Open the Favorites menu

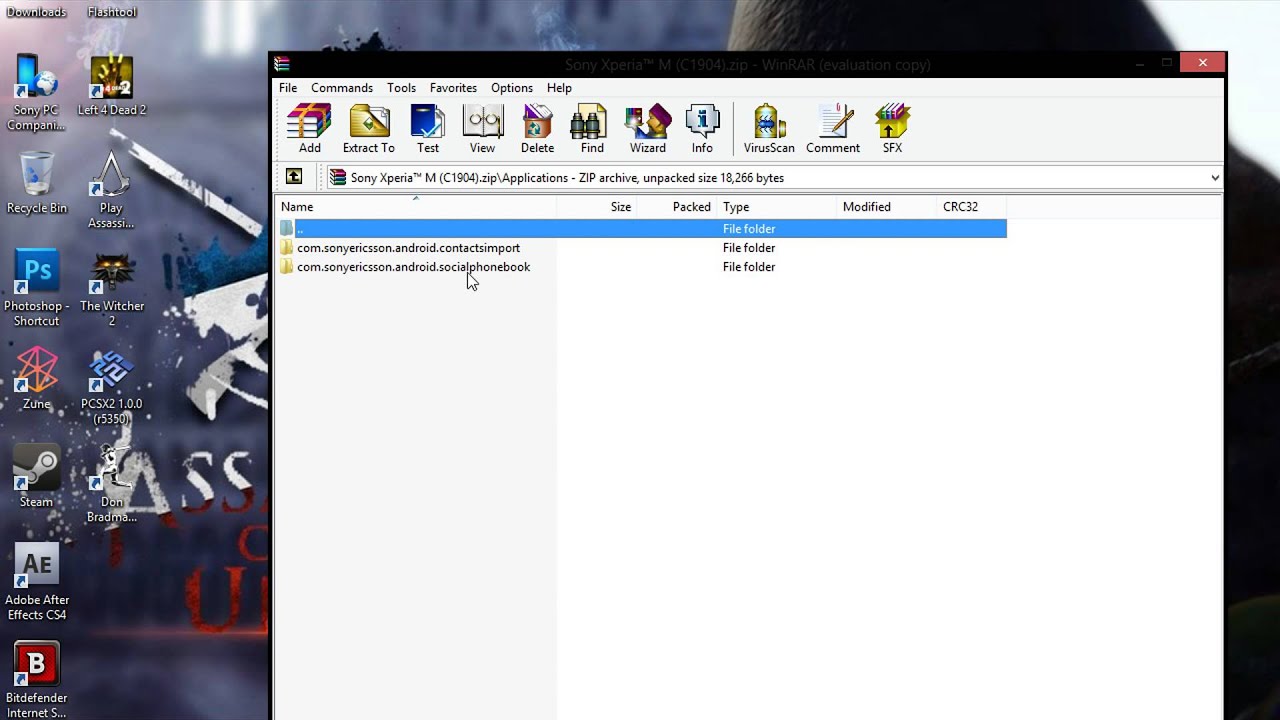point(453,88)
